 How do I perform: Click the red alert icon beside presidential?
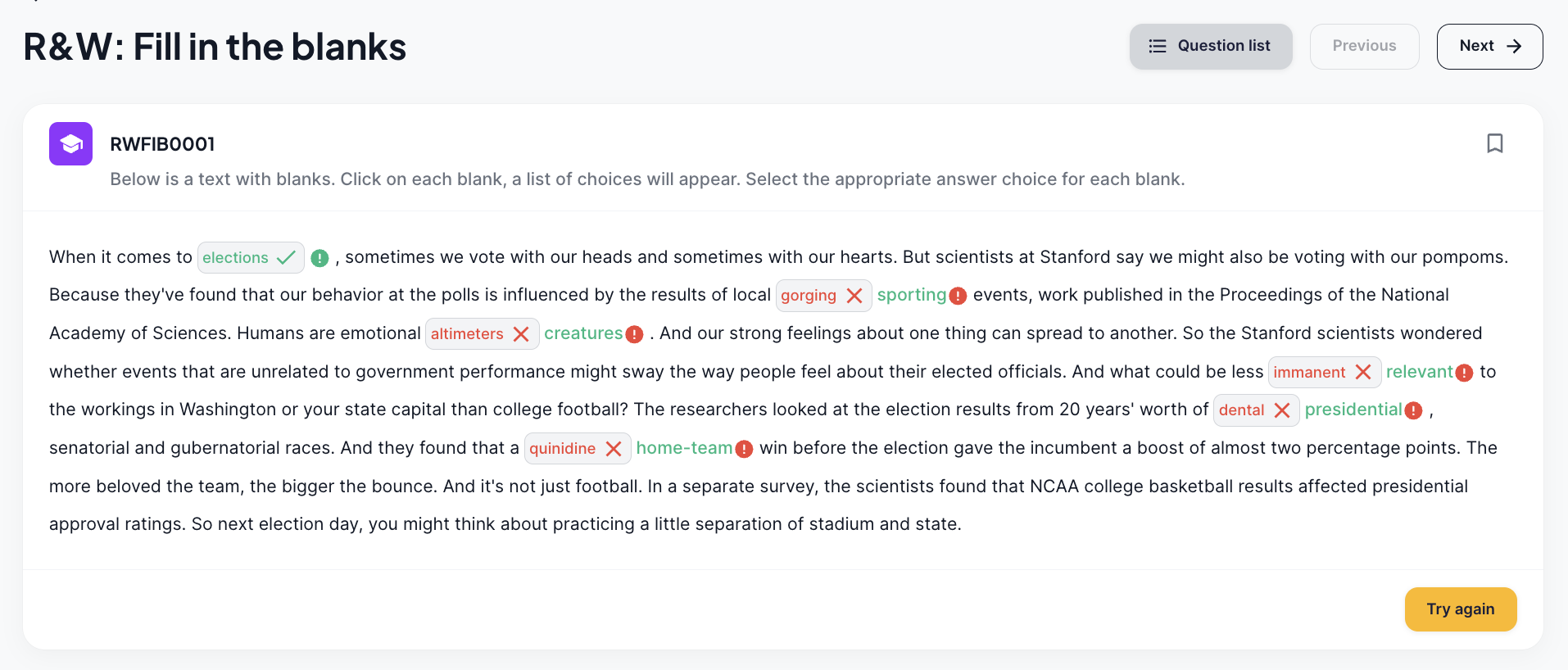[1413, 410]
